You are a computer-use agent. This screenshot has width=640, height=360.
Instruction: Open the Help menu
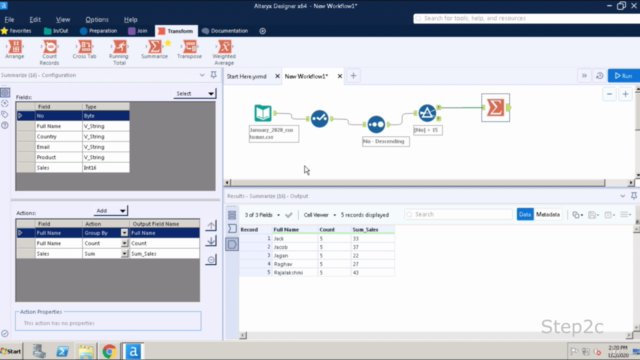[131, 20]
